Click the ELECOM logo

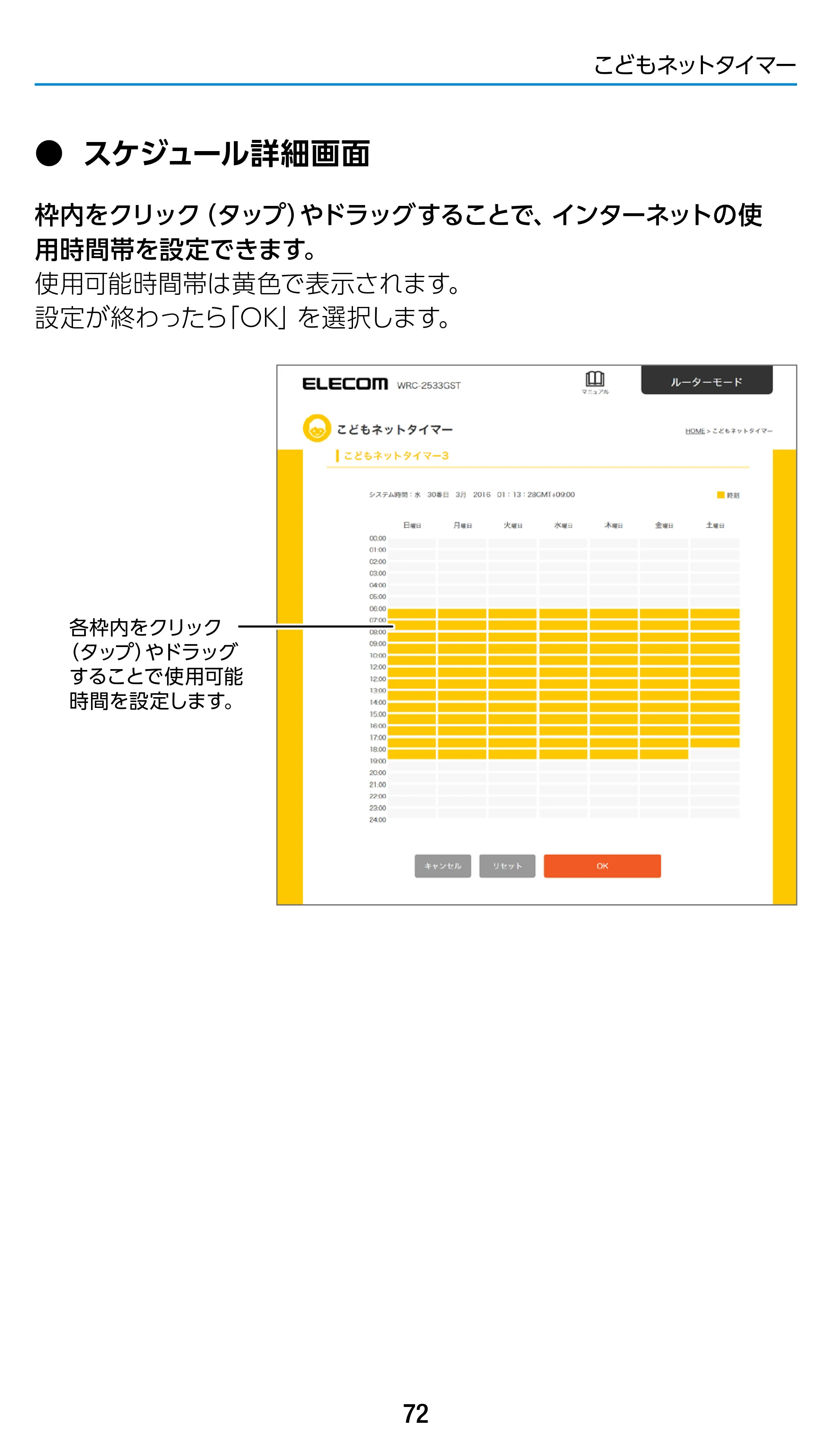[x=345, y=383]
